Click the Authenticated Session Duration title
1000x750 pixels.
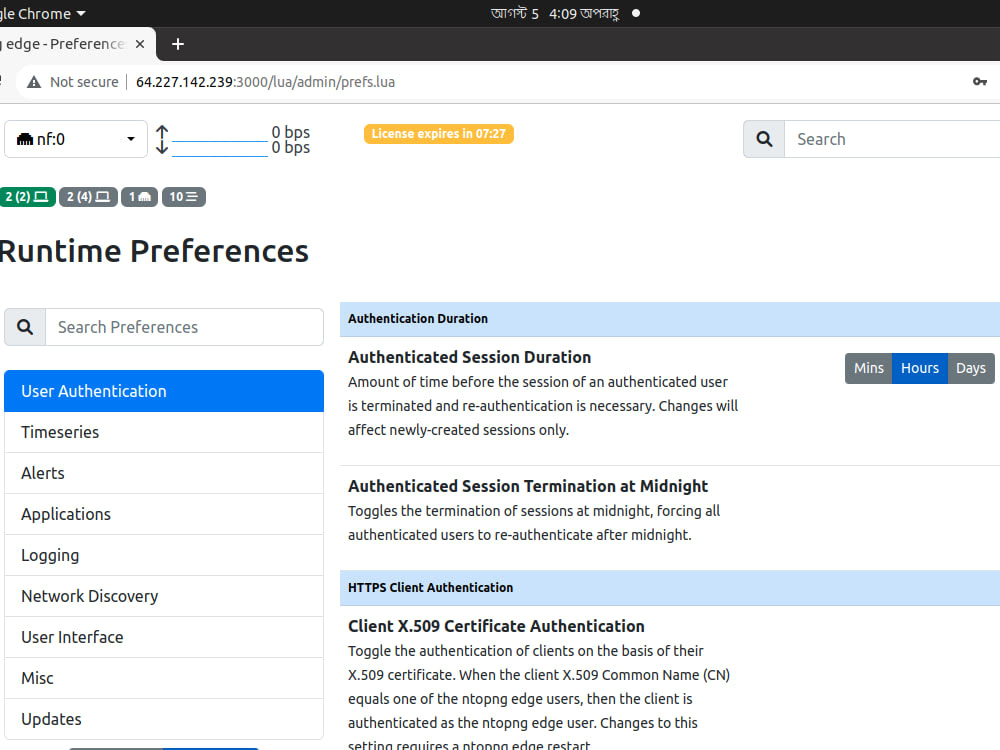pos(469,357)
